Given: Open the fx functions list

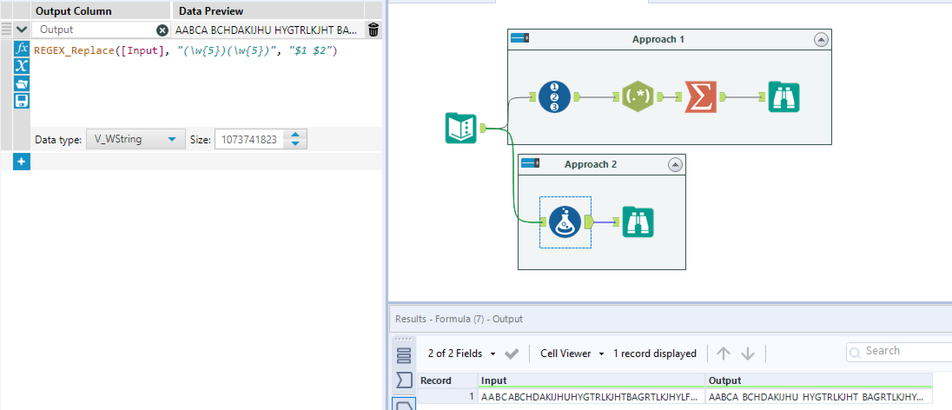Looking at the screenshot, I should coord(22,49).
